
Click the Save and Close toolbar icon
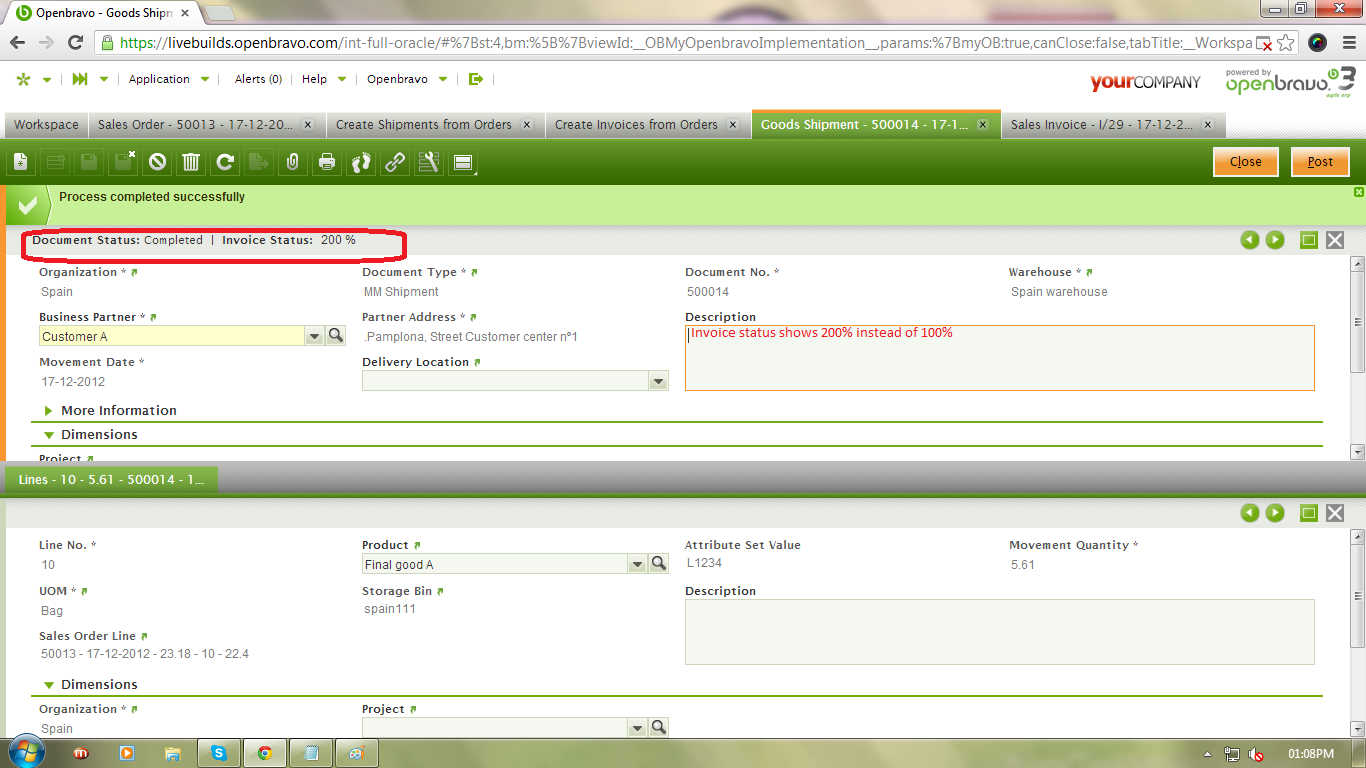[x=124, y=162]
